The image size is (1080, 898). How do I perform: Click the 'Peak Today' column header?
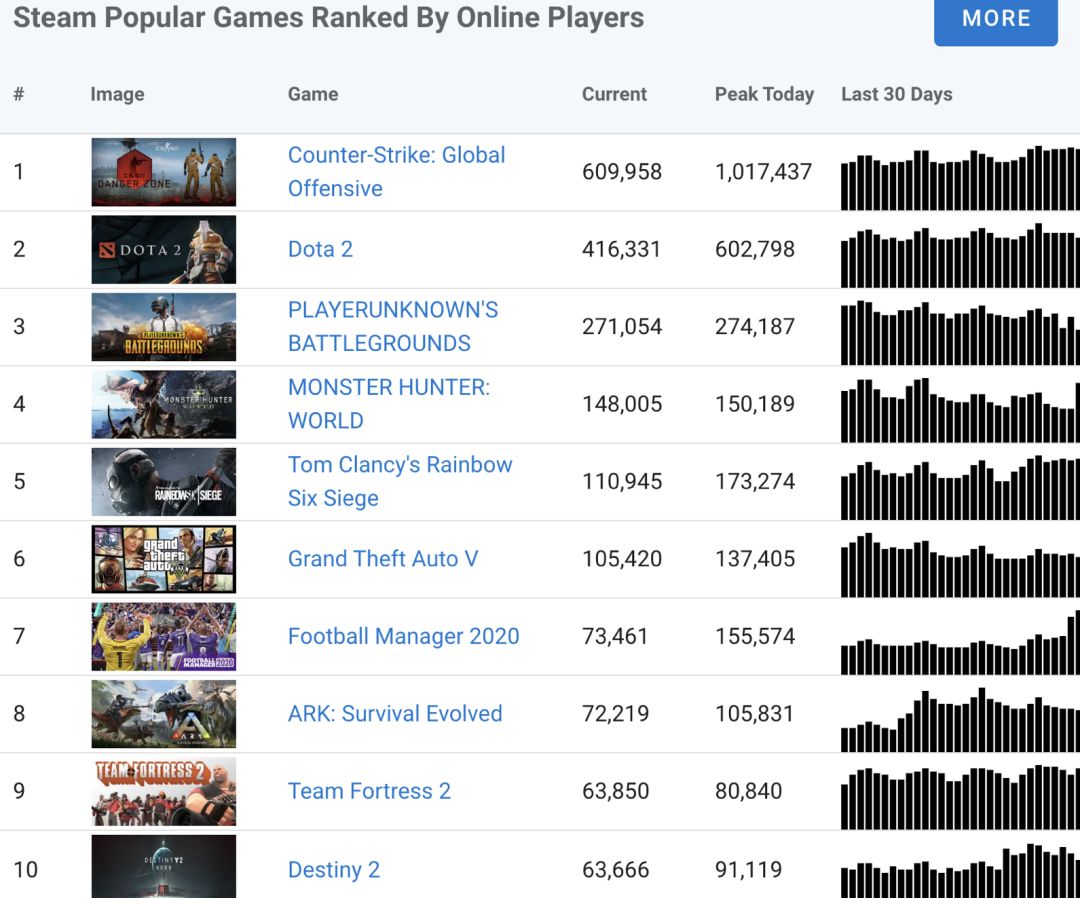click(765, 94)
